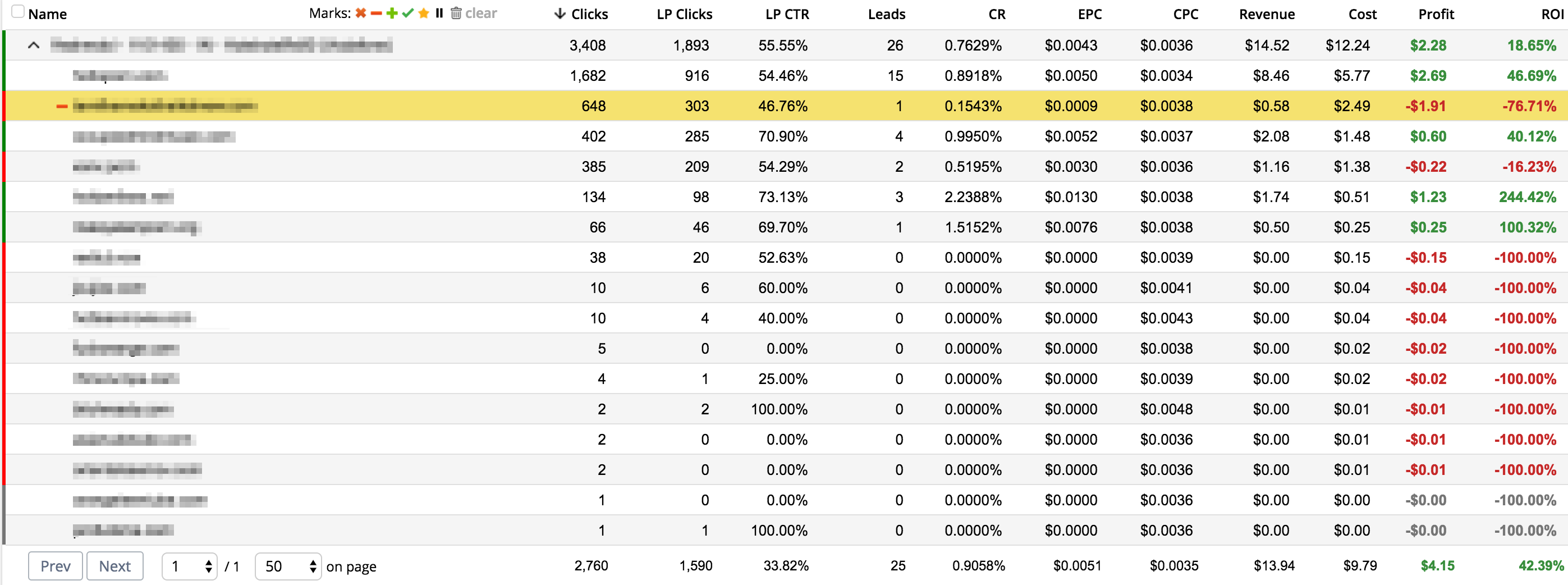The width and height of the screenshot is (1568, 585).
Task: Select the campaign total clicks value 3,408
Action: click(588, 45)
